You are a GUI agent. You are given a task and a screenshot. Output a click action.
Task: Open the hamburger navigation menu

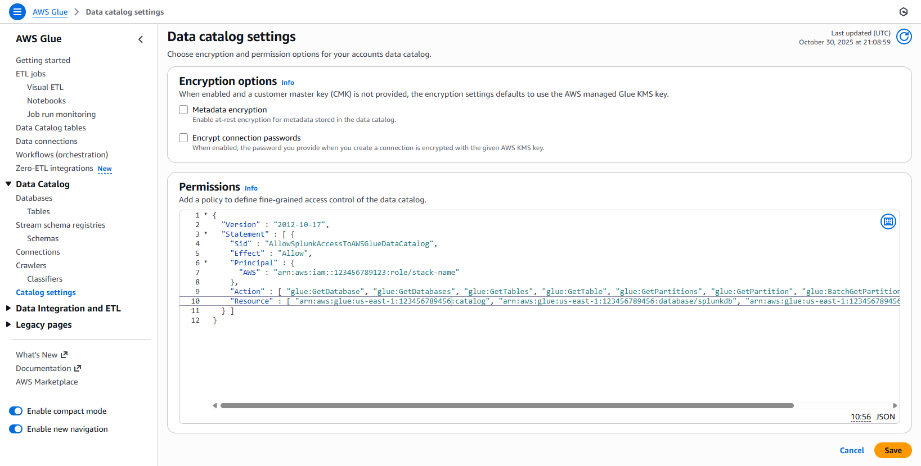(x=16, y=11)
